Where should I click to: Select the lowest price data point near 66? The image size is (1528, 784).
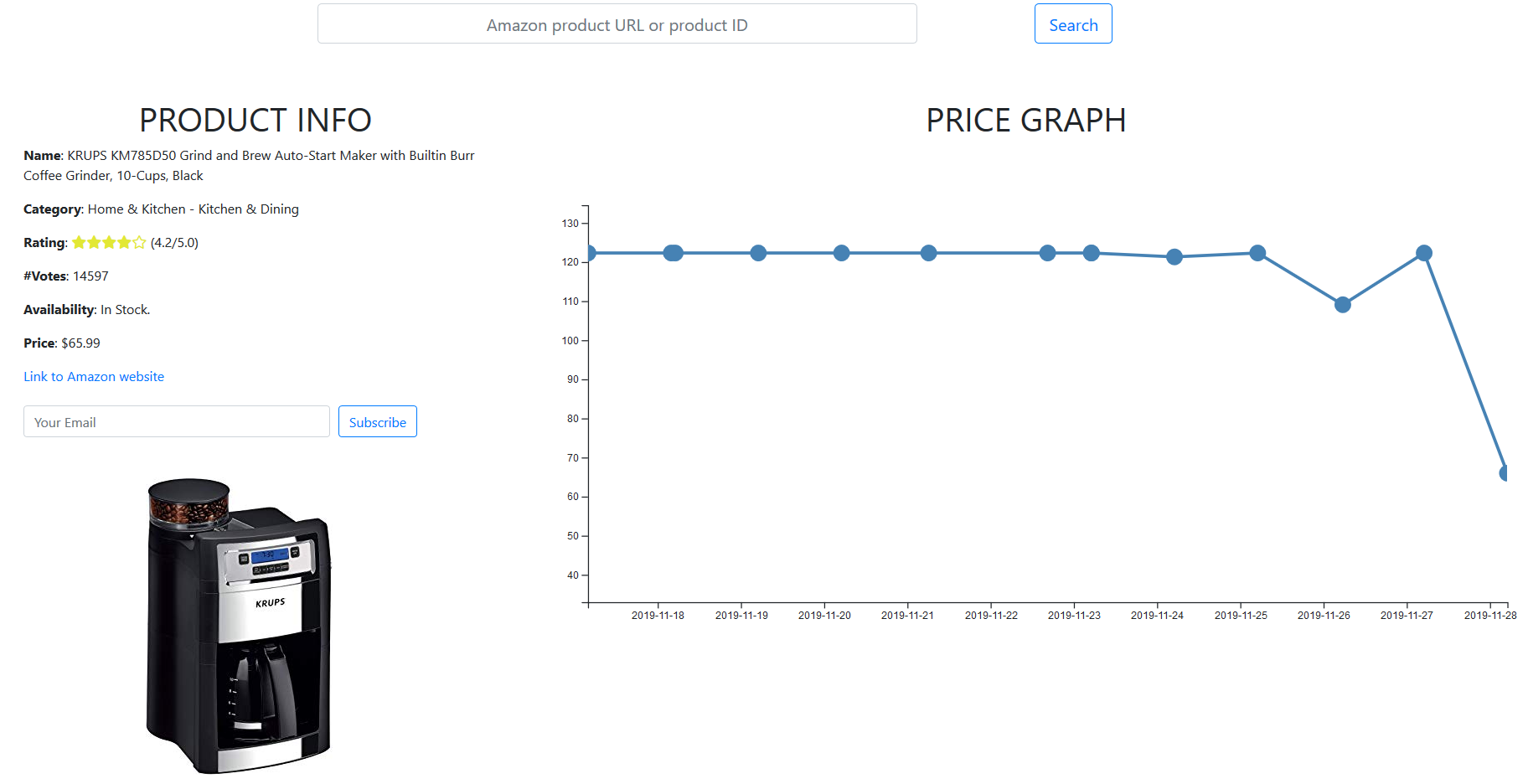1505,473
